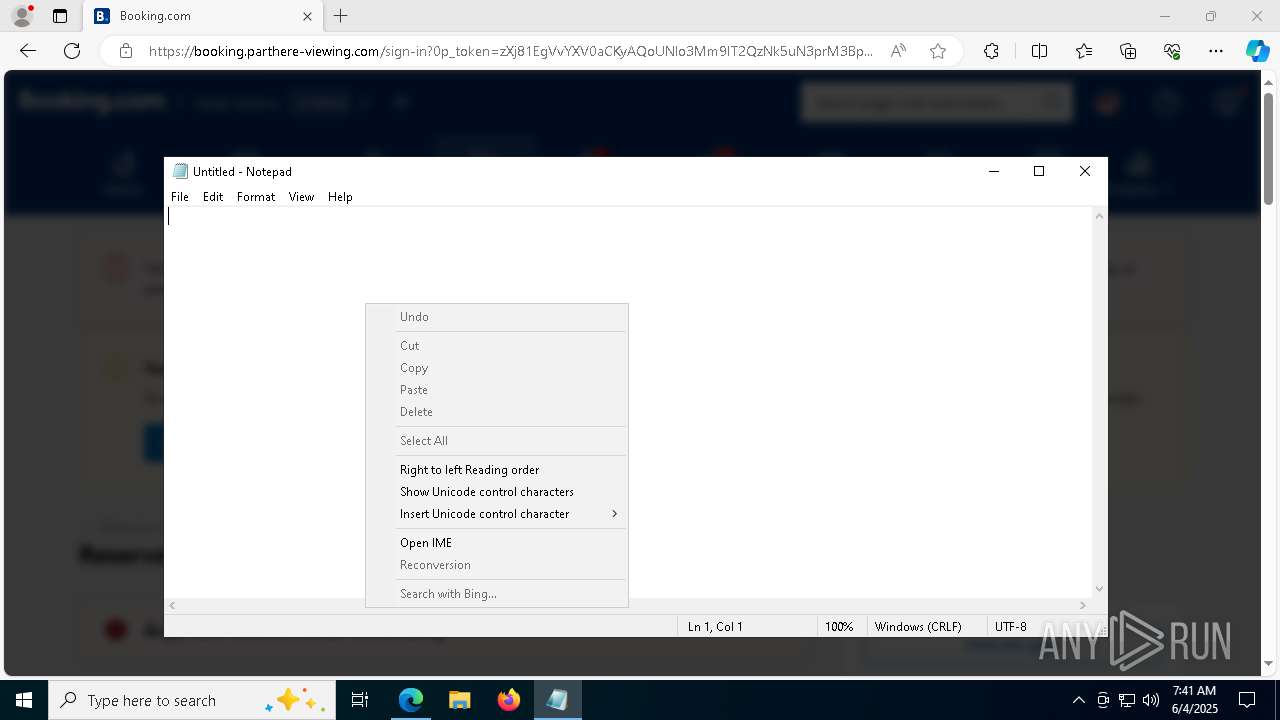Open the volume speaker icon
The height and width of the screenshot is (720, 1280).
(x=1150, y=700)
